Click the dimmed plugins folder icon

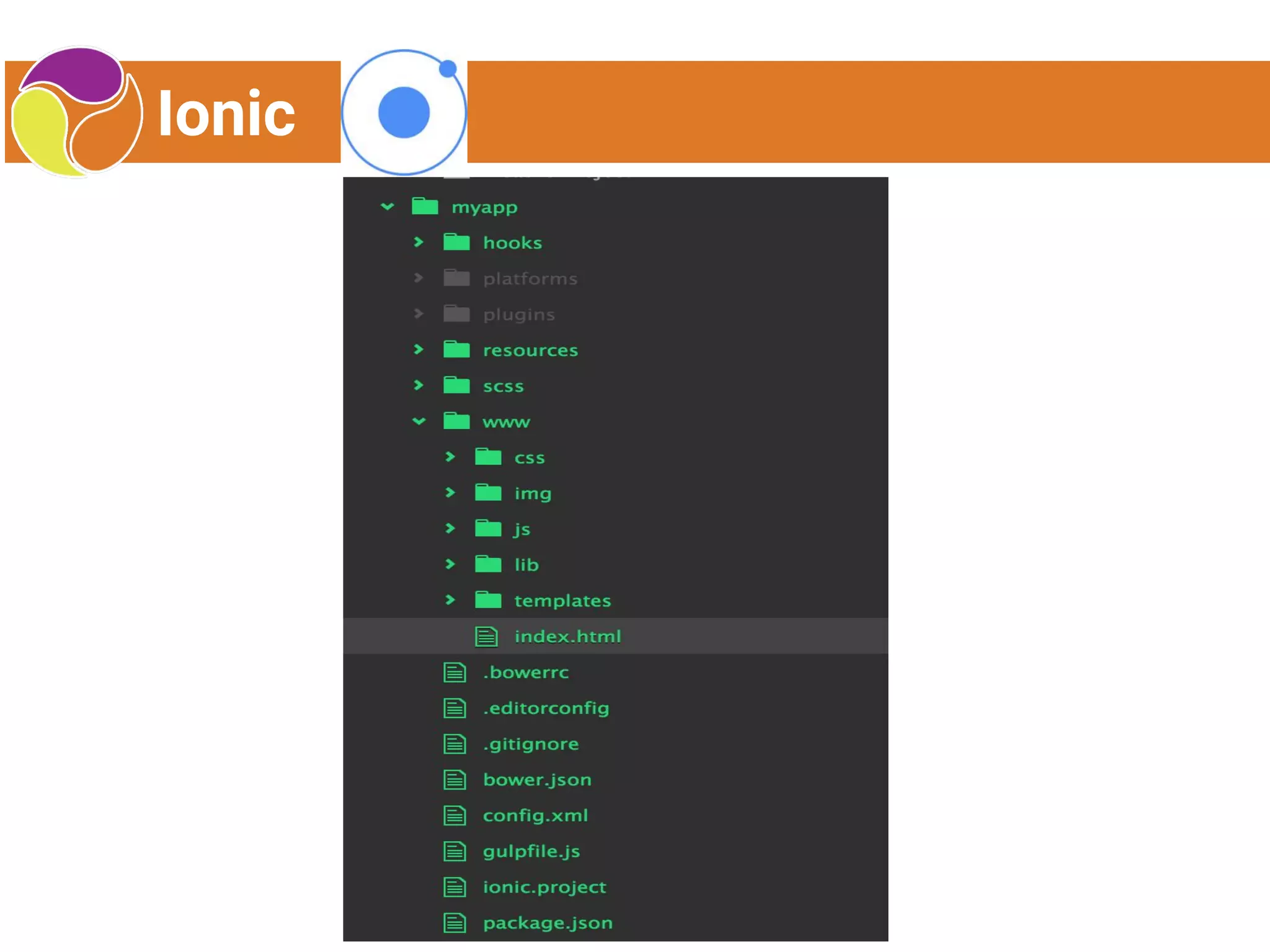coord(457,314)
